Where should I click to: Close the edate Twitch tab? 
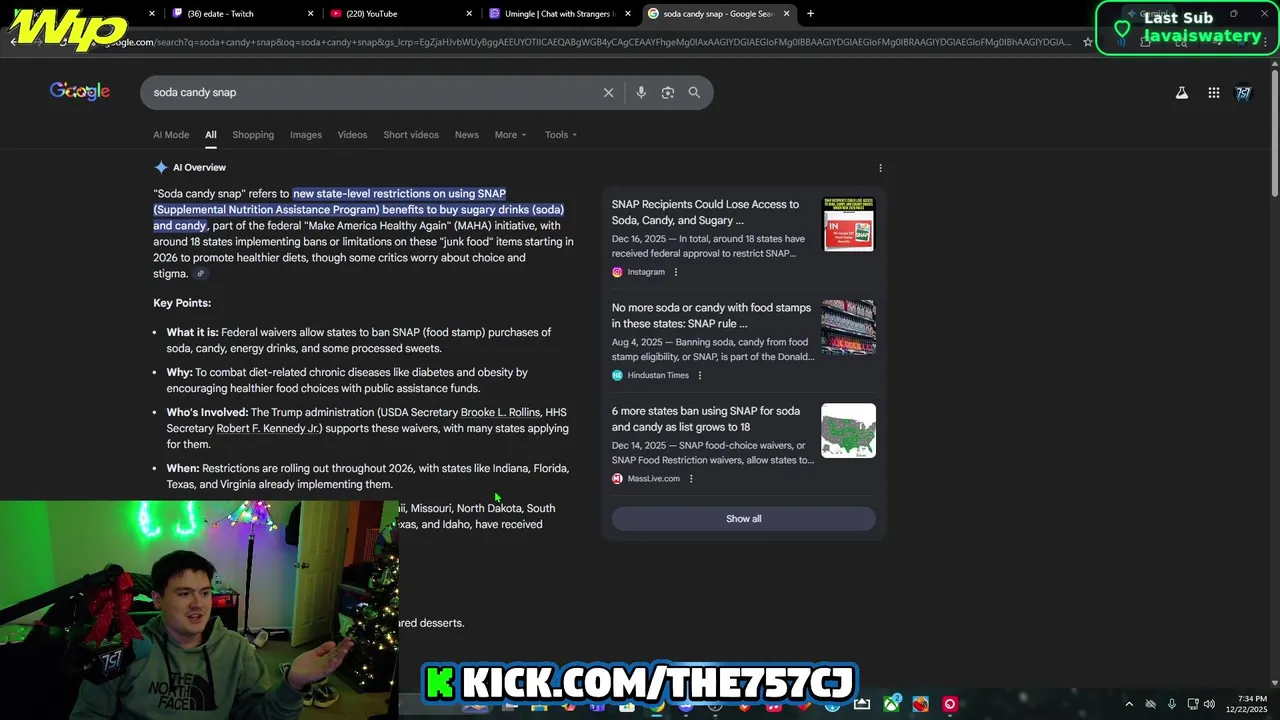[311, 13]
